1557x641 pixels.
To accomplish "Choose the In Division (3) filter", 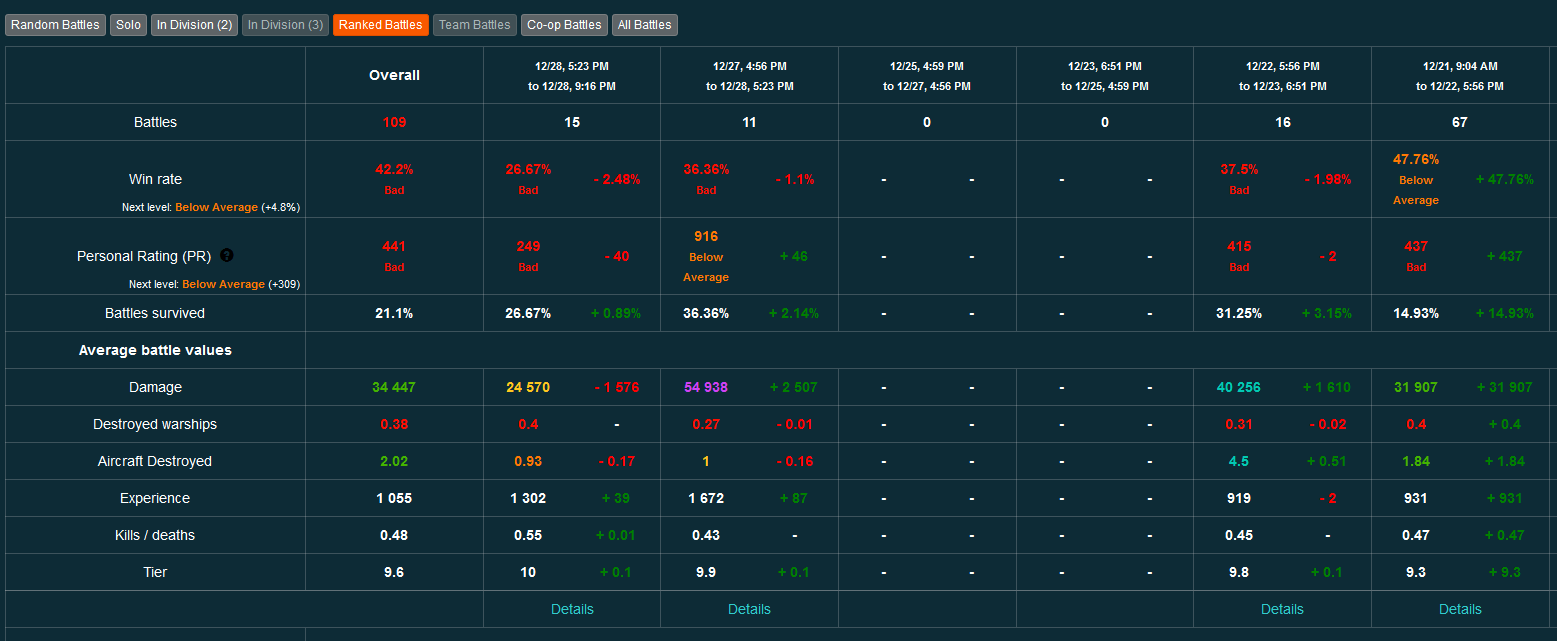I will [285, 25].
